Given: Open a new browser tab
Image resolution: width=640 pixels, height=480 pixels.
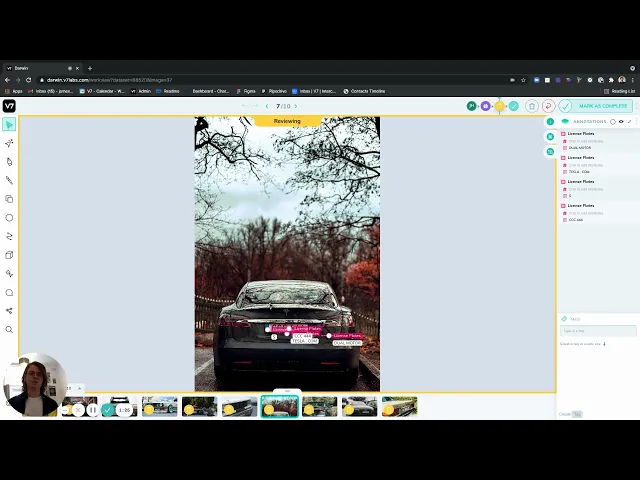Looking at the screenshot, I should point(90,68).
